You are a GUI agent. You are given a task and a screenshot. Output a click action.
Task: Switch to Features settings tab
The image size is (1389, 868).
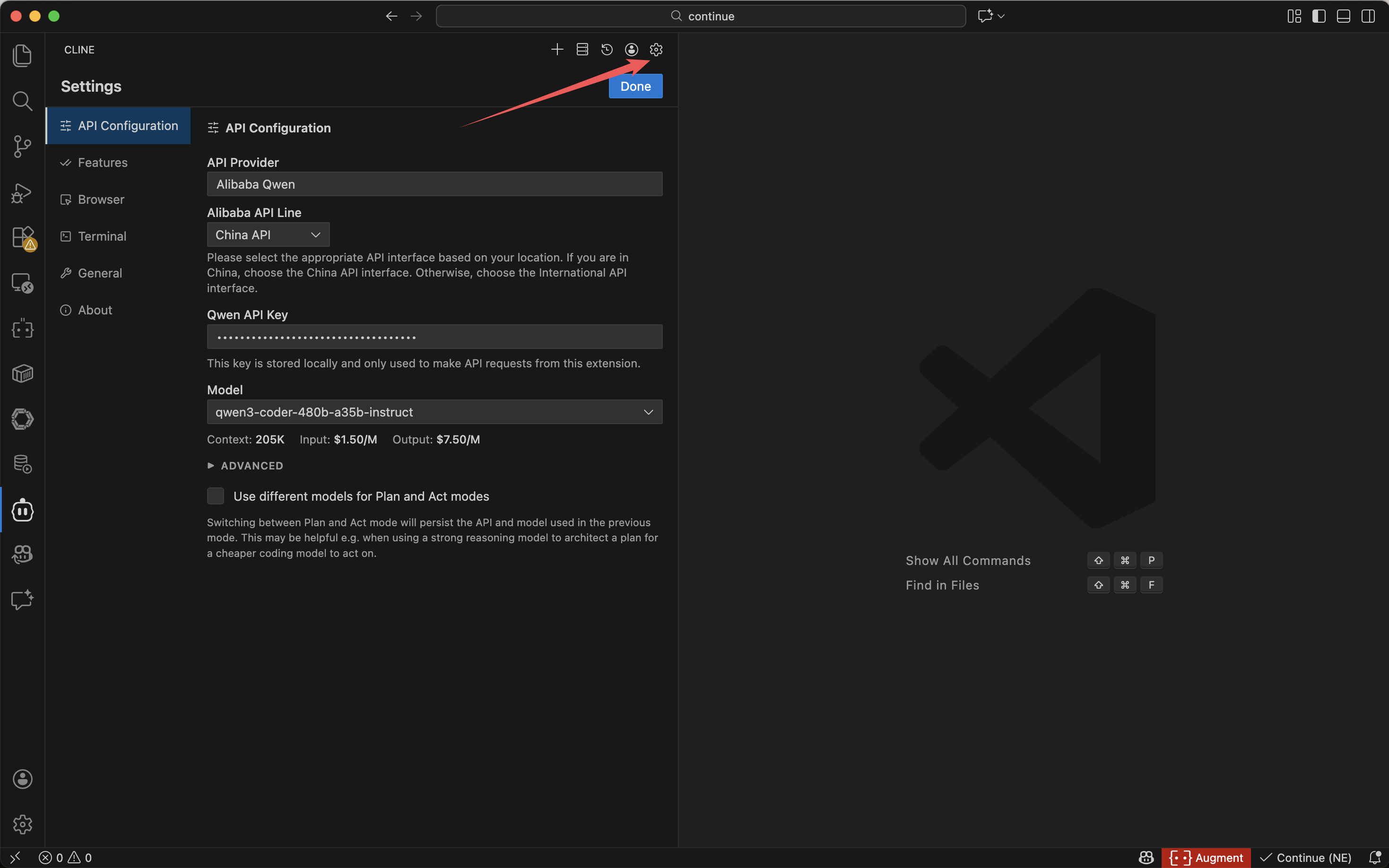103,163
